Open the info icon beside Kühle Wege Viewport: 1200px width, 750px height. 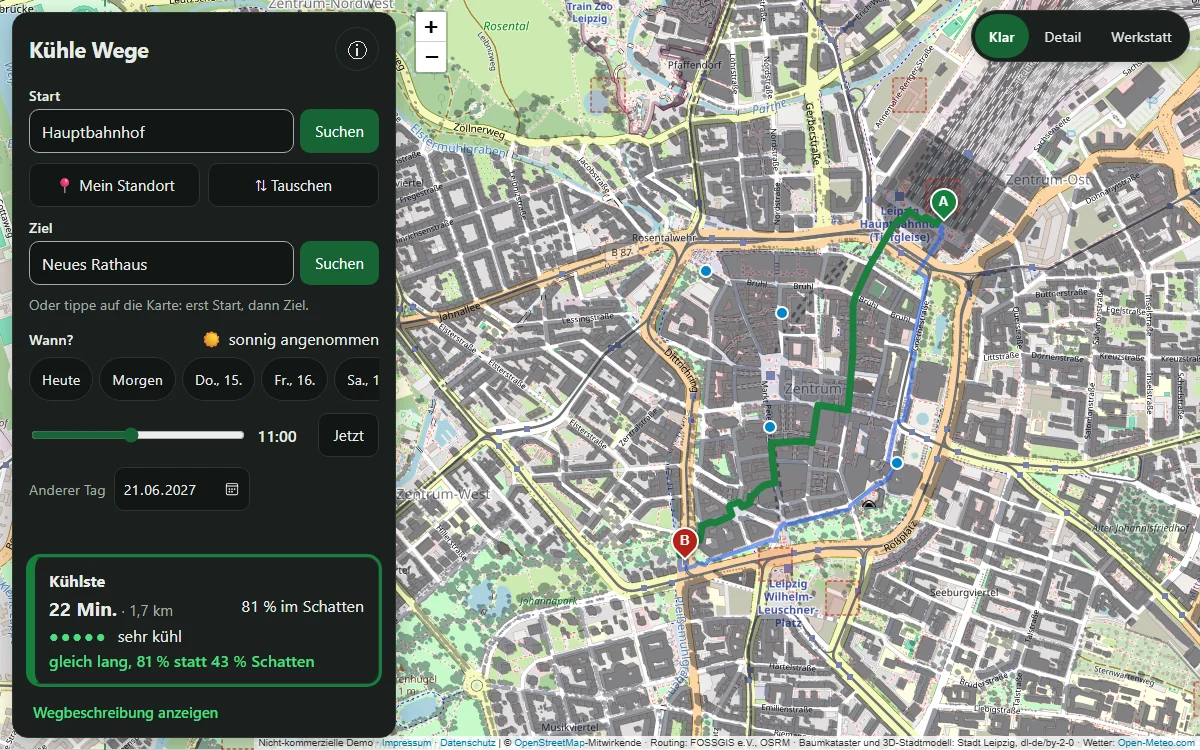[357, 50]
